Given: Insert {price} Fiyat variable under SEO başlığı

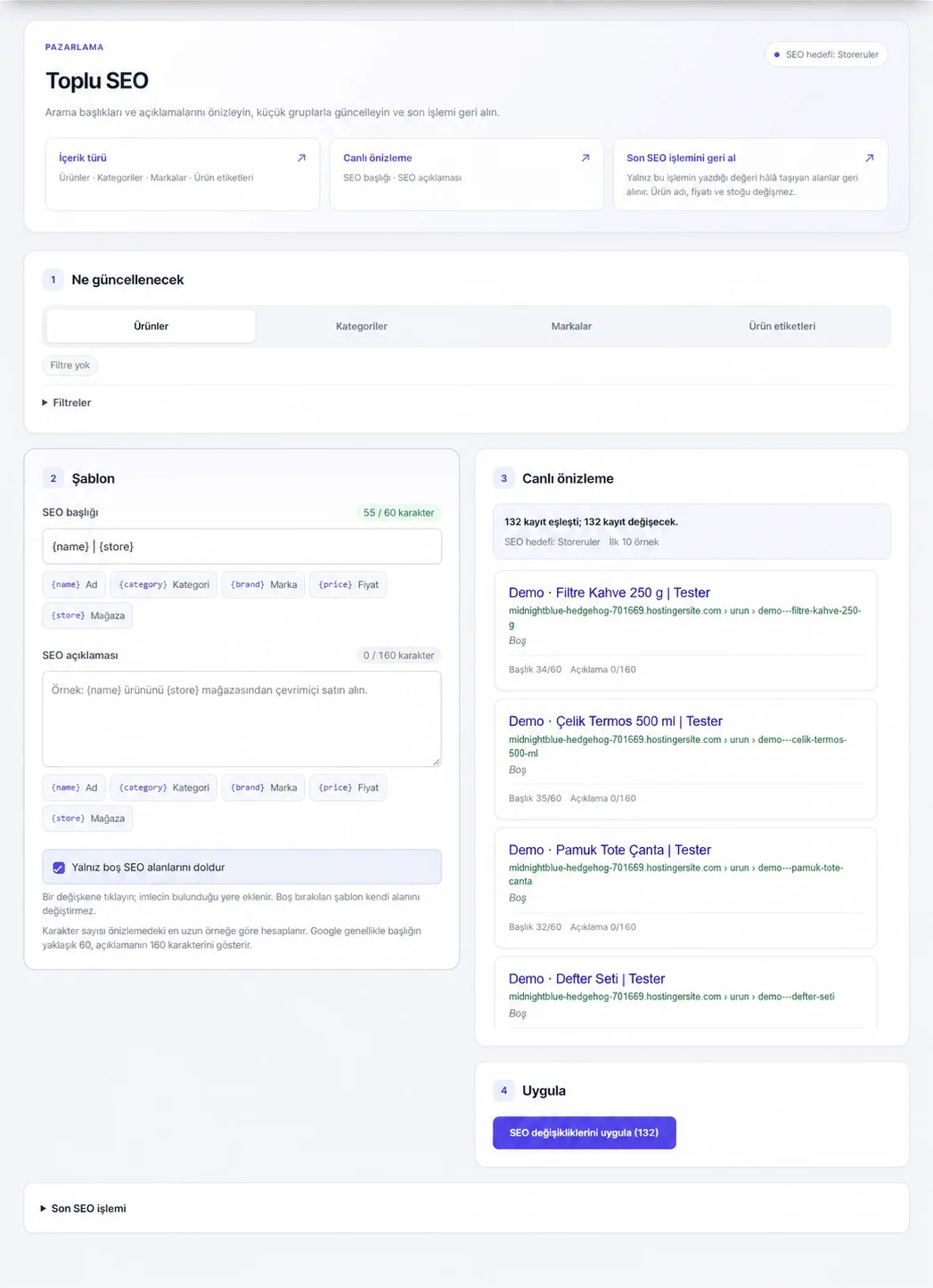Looking at the screenshot, I should click(348, 585).
